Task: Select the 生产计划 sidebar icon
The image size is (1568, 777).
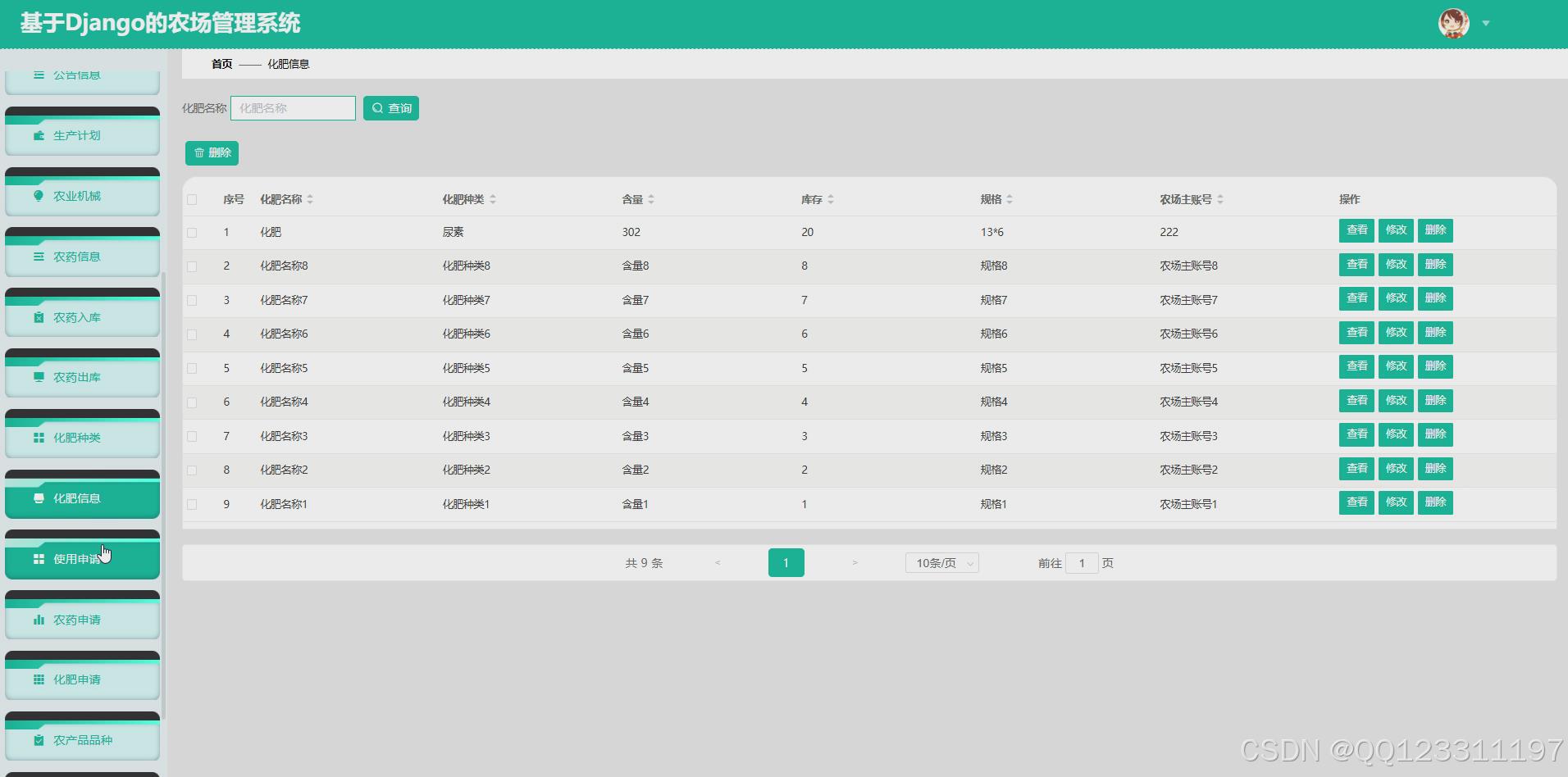Action: click(x=38, y=135)
